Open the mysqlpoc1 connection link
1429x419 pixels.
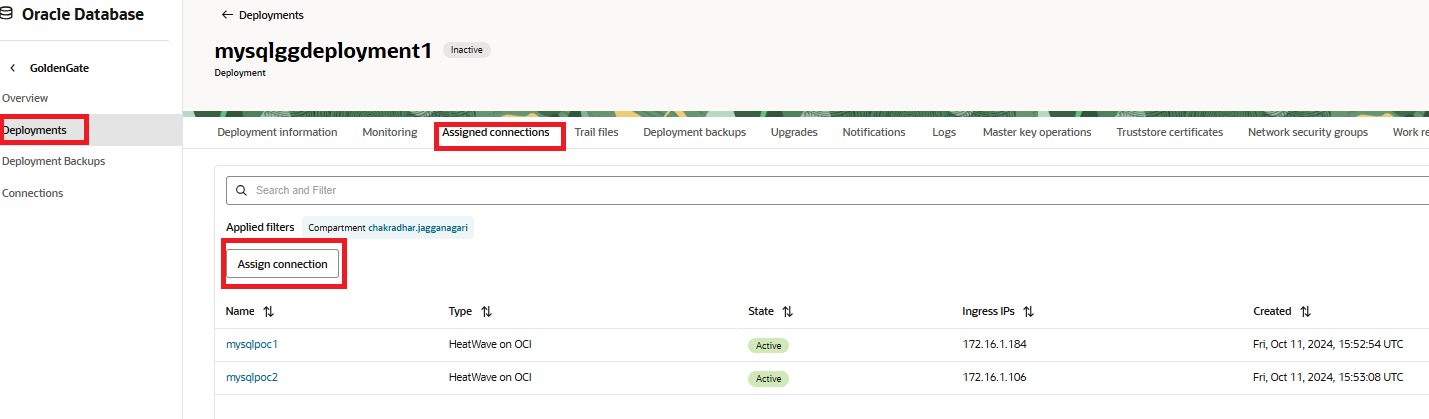pos(251,344)
